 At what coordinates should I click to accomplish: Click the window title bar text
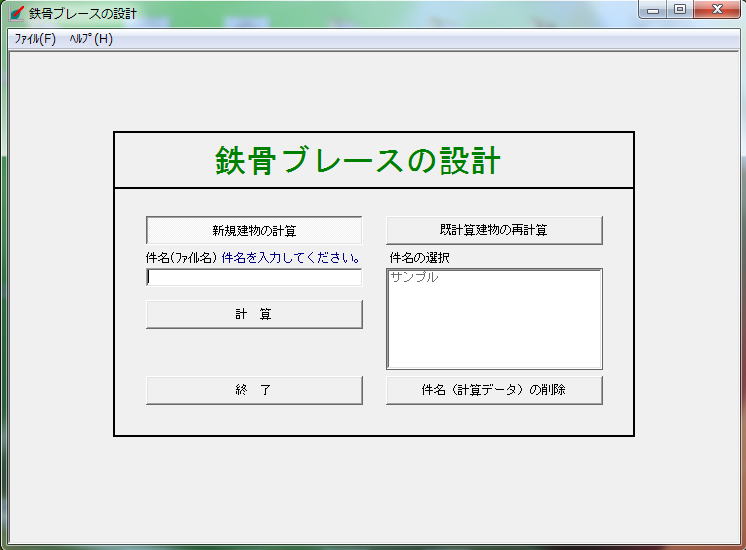click(84, 14)
